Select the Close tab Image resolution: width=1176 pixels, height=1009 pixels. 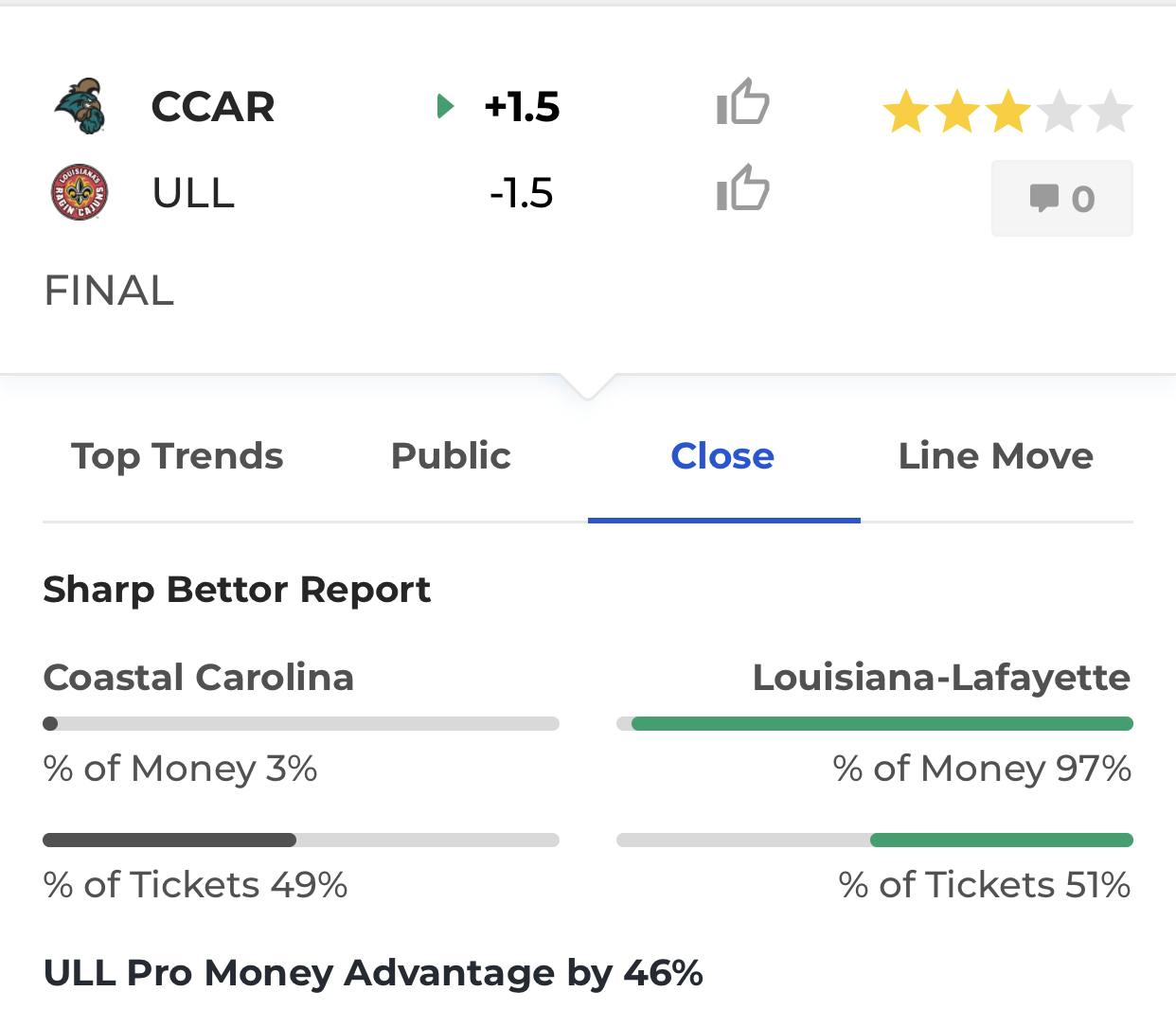722,456
